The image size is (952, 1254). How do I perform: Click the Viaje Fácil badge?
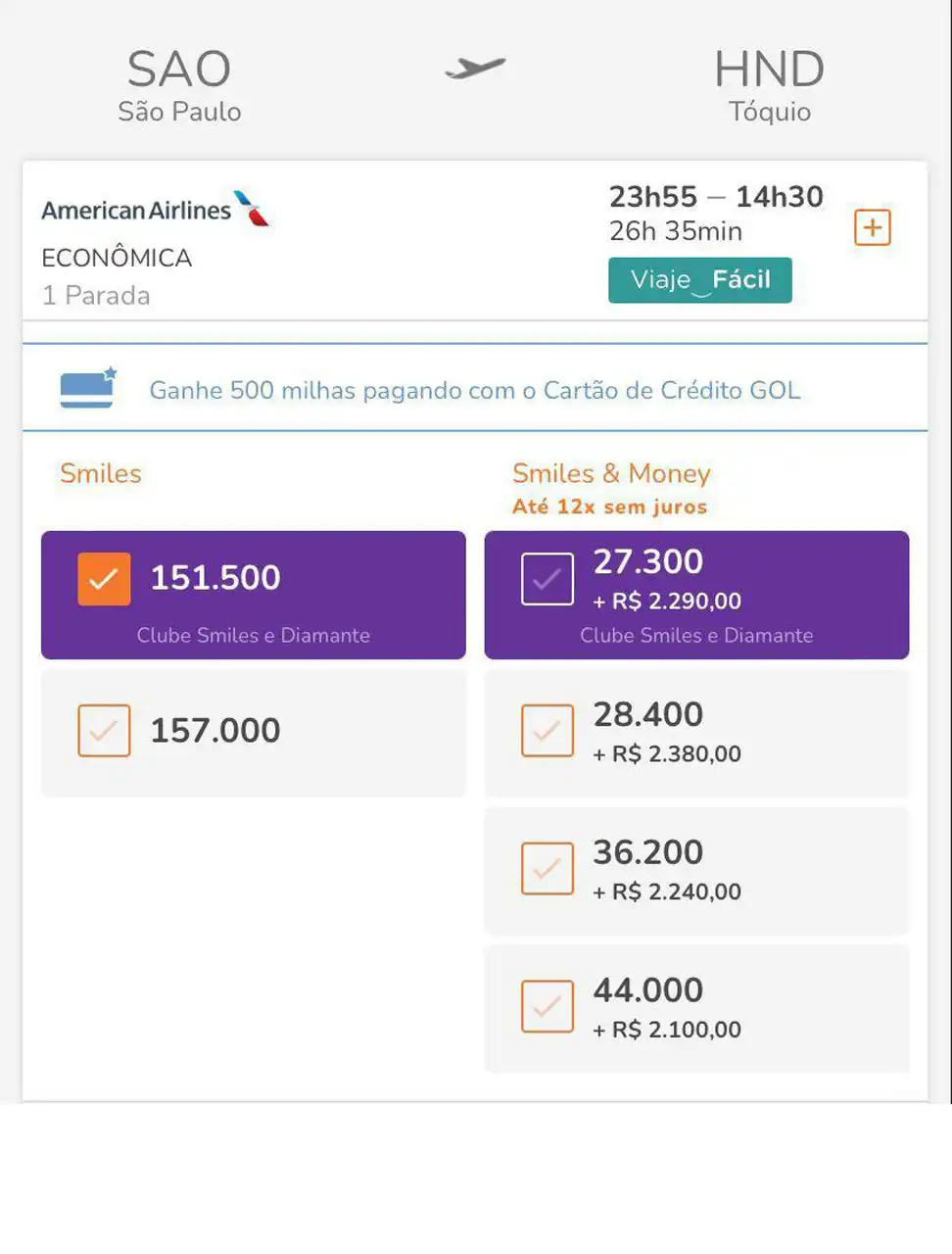pyautogui.click(x=699, y=280)
